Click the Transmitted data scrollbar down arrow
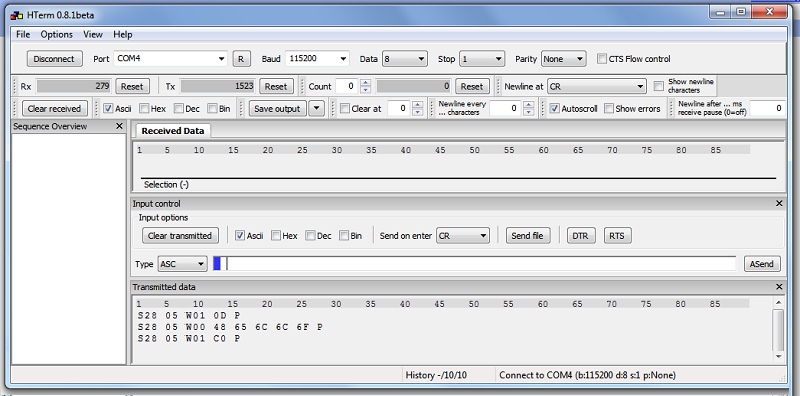 pyautogui.click(x=778, y=356)
